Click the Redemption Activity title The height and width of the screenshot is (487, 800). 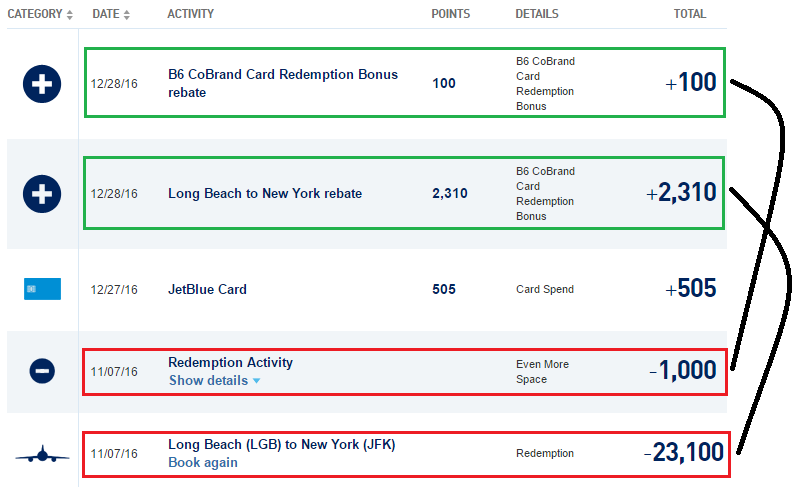coord(230,363)
